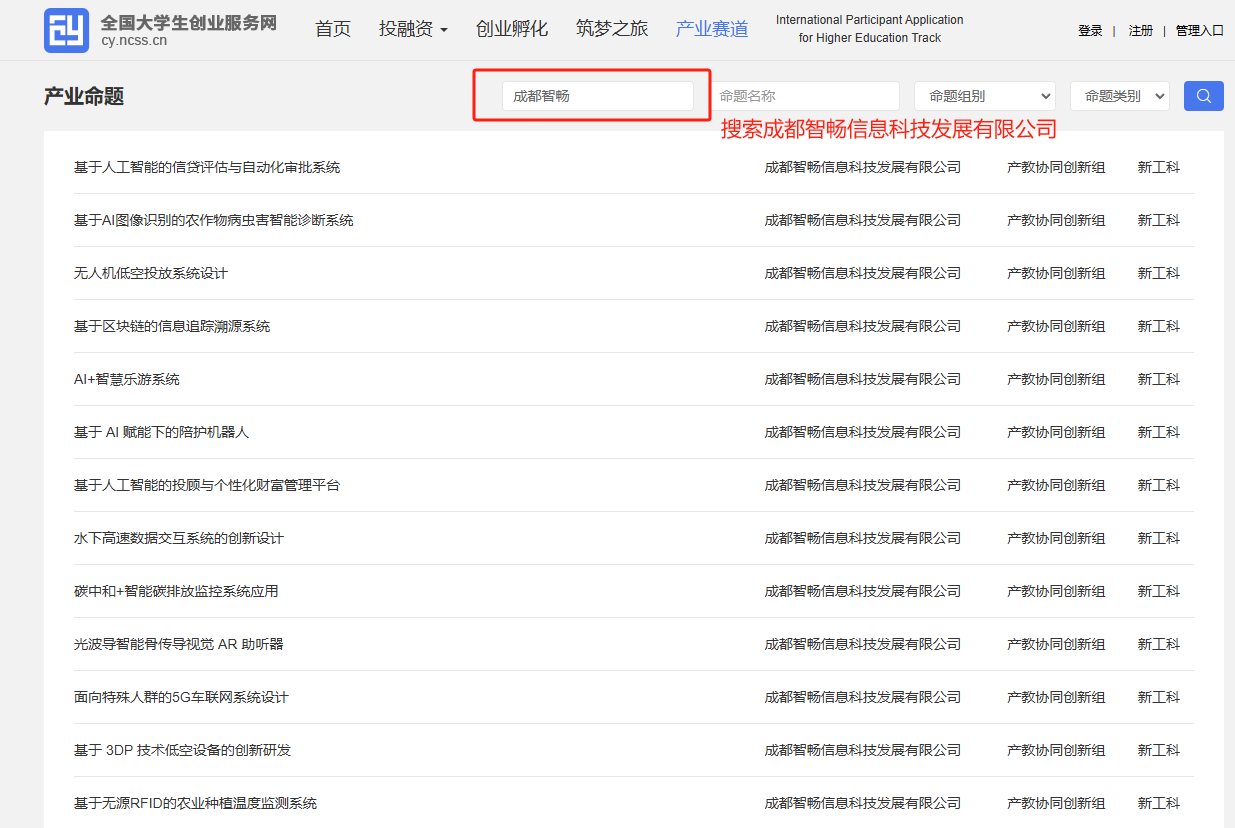Click the blue search magnifier button
The height and width of the screenshot is (828, 1235).
point(1203,96)
